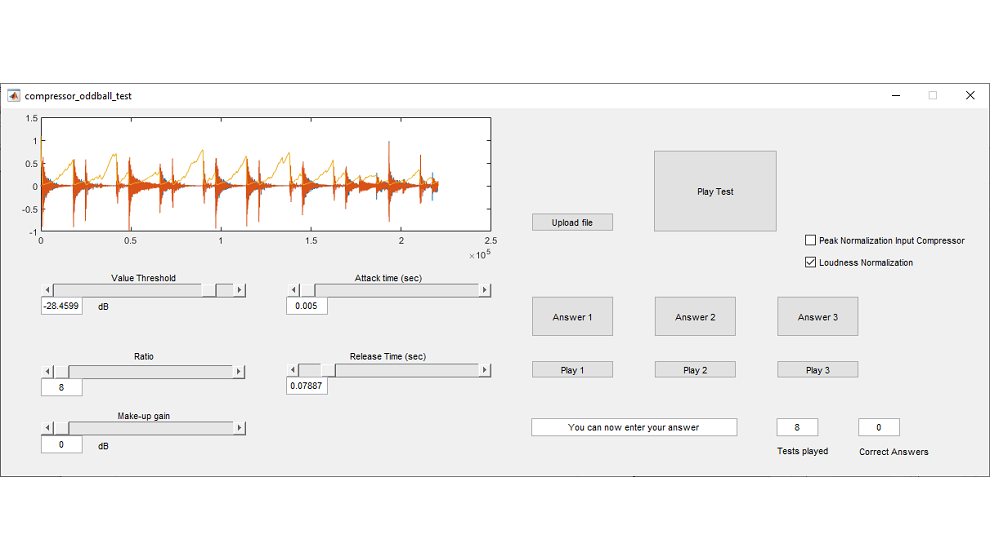The height and width of the screenshot is (560, 990).
Task: Click the Tests played counter field
Action: (x=797, y=427)
